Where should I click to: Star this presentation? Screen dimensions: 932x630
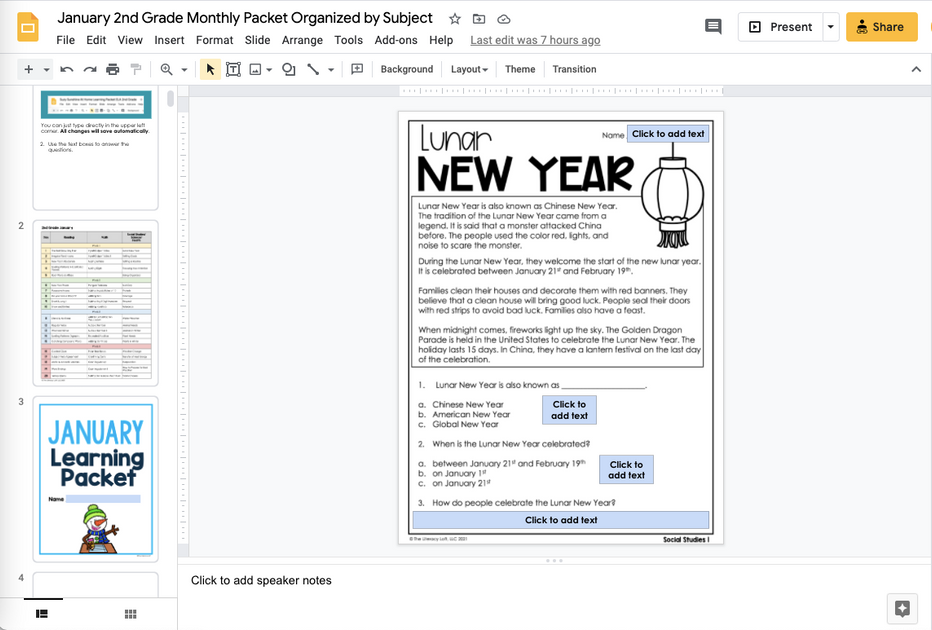pos(453,18)
